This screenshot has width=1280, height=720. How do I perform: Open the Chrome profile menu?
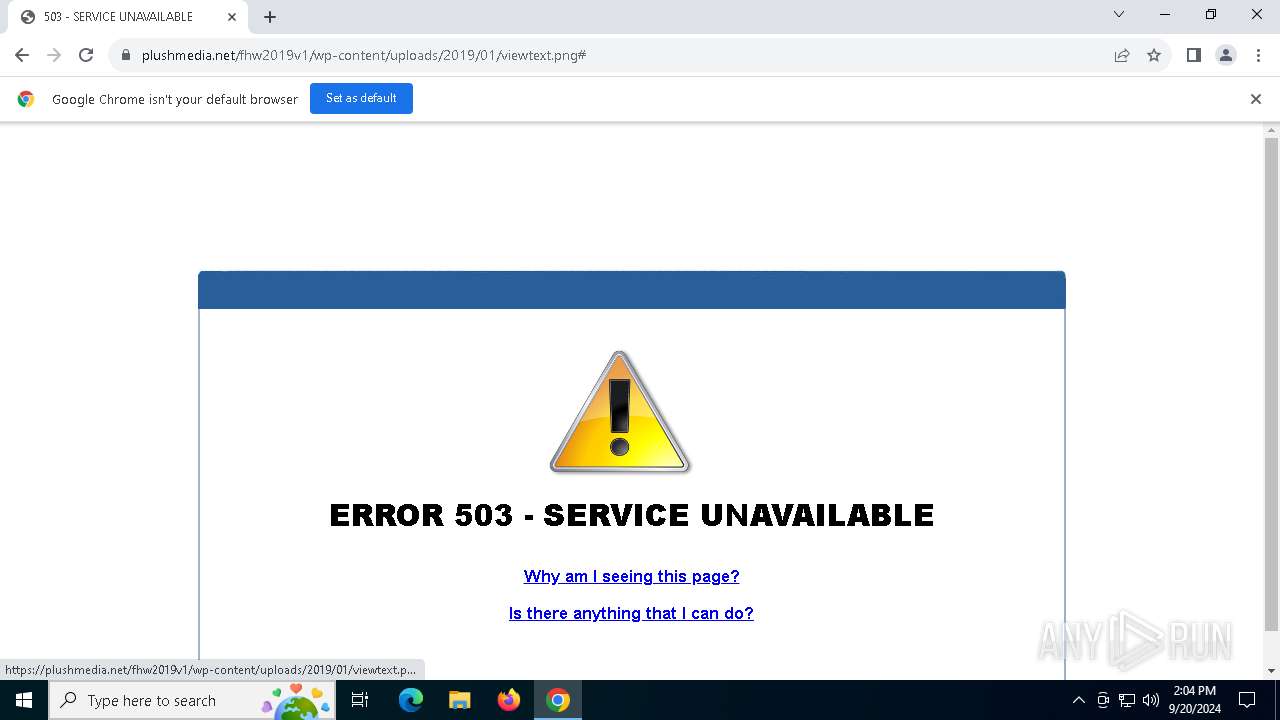[1226, 55]
